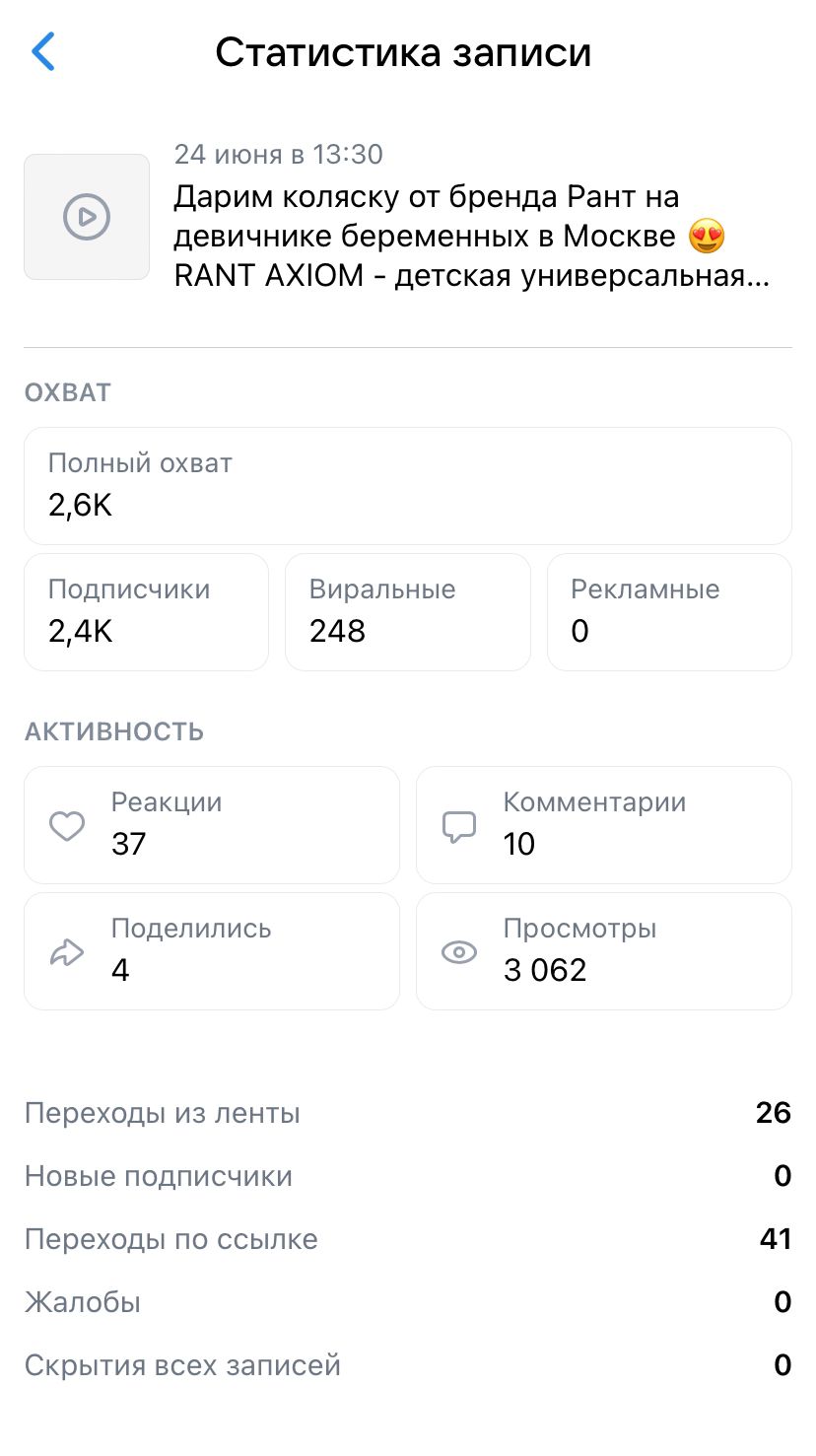The height and width of the screenshot is (1456, 816).
Task: Click the share arrow icon
Action: [67, 952]
